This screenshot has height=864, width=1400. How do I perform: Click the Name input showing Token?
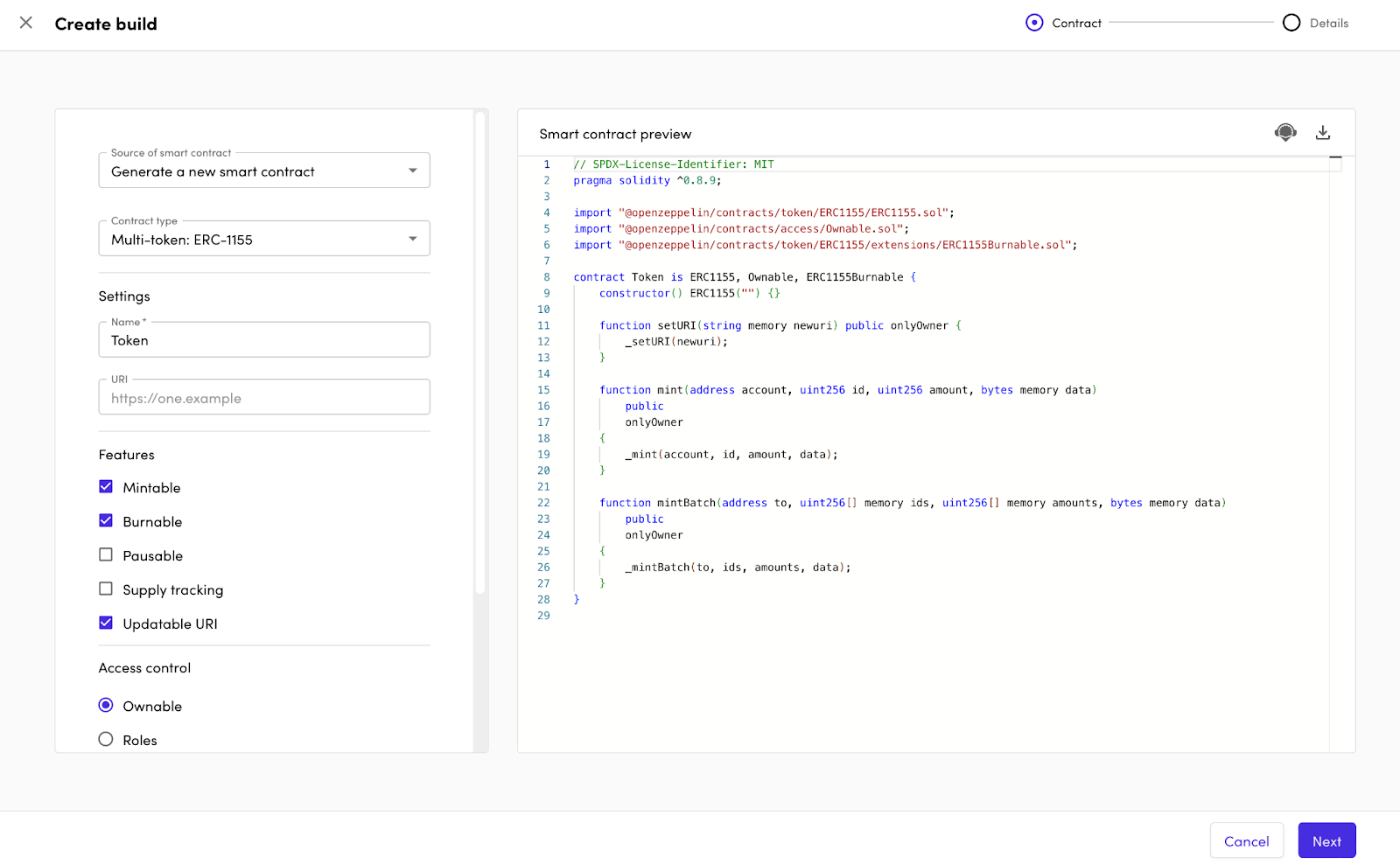coord(263,339)
